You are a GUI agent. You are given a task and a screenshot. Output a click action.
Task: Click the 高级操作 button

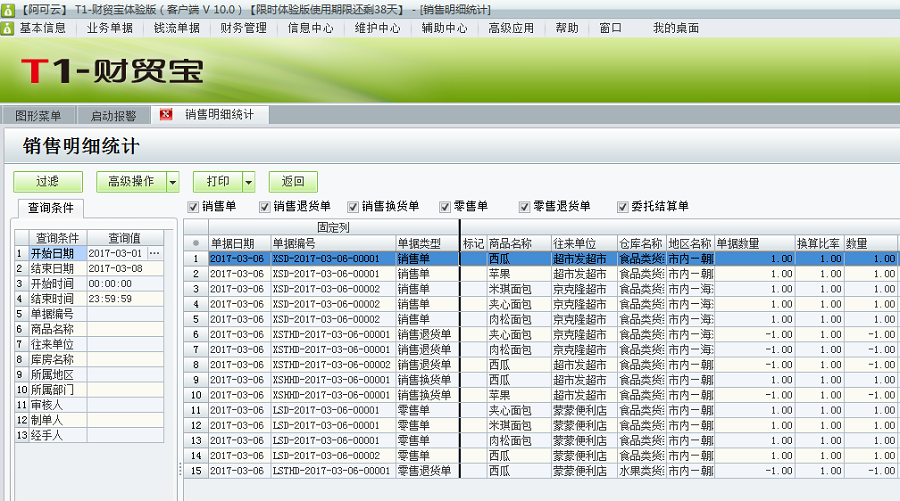point(131,182)
